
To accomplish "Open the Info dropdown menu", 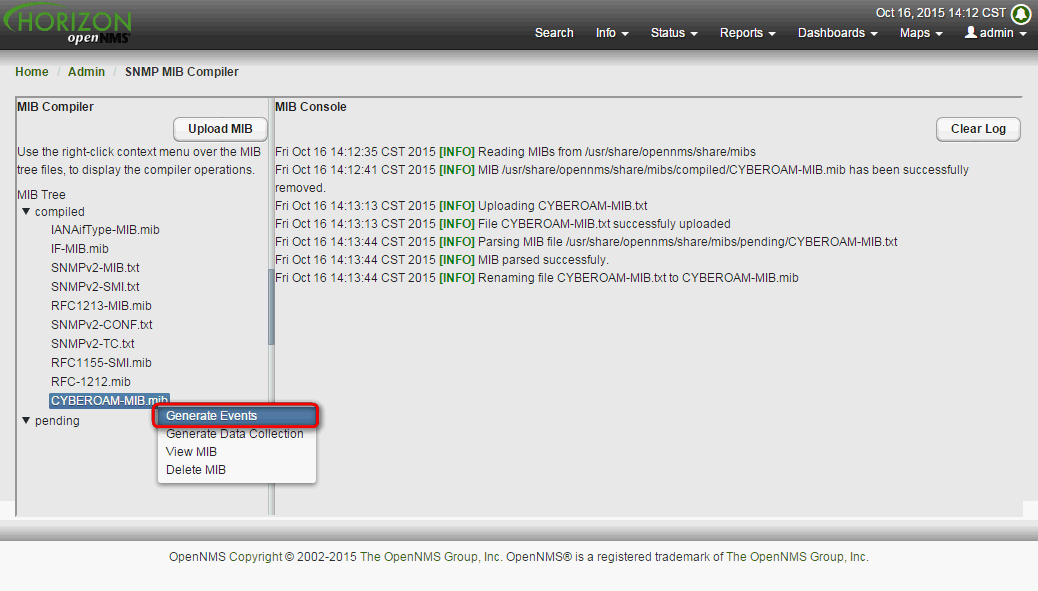I will [612, 33].
